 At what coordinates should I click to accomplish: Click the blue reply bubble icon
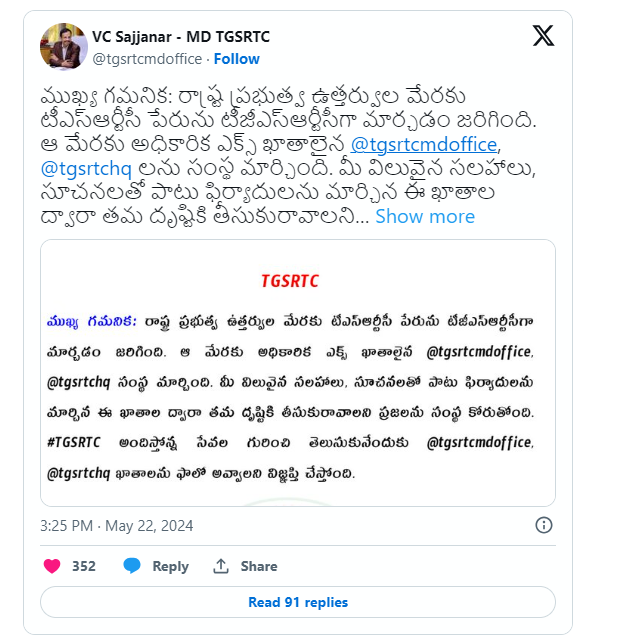coord(132,566)
